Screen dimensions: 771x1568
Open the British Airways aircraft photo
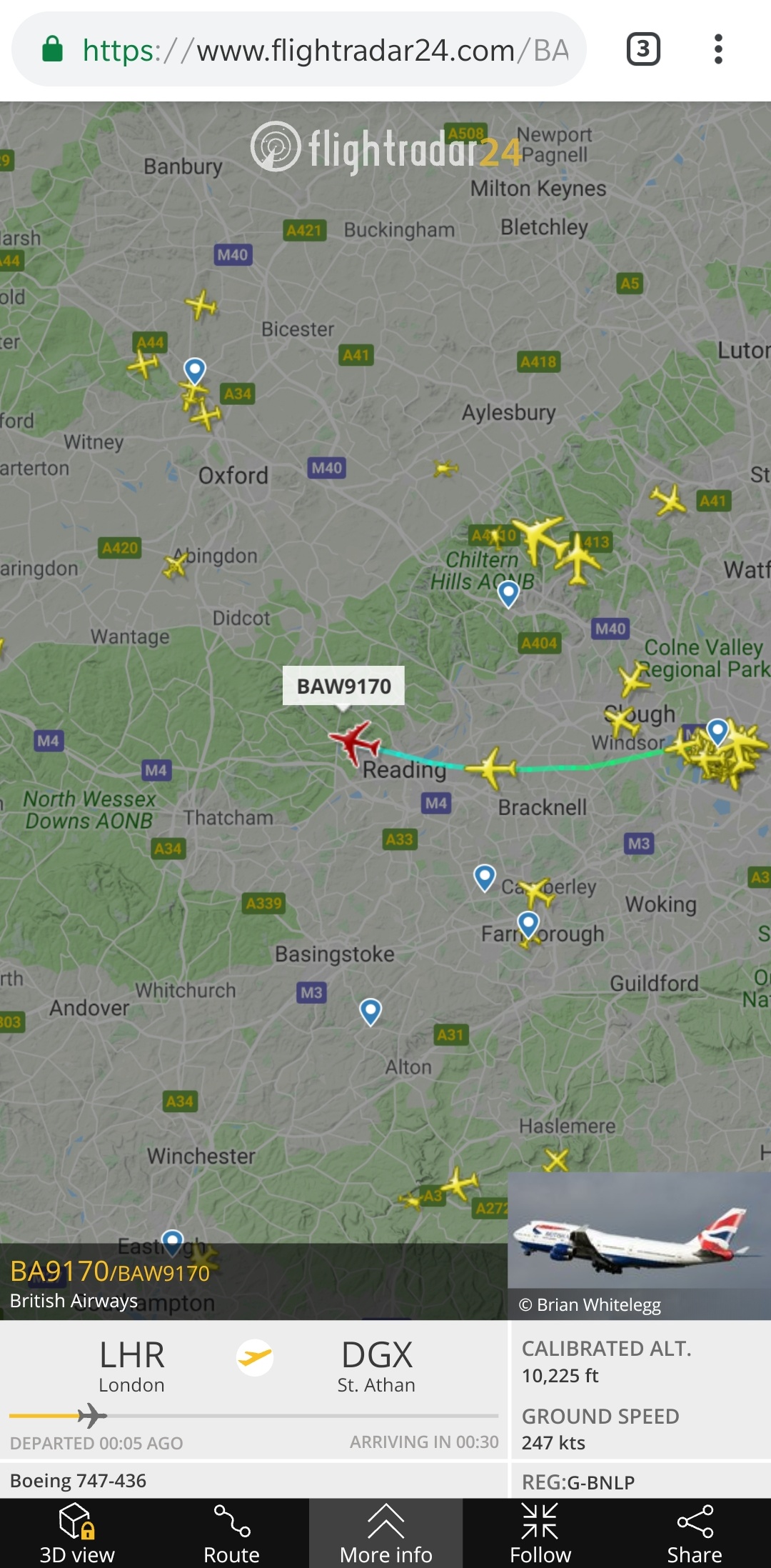(x=639, y=1245)
